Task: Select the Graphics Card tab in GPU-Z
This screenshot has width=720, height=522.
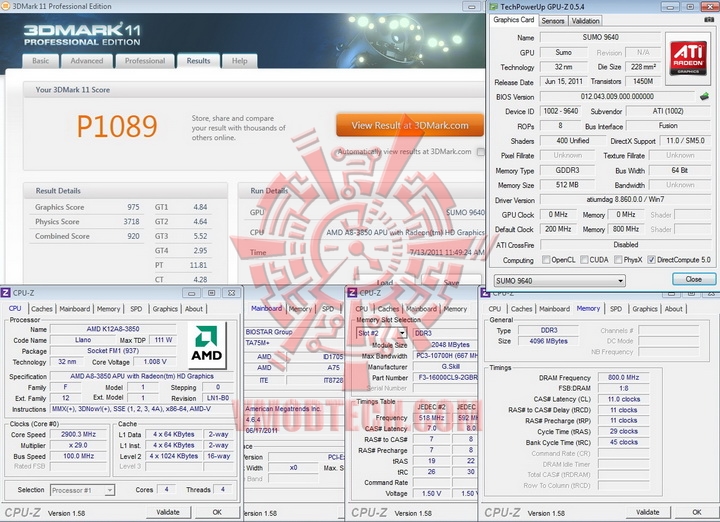Action: coord(513,20)
